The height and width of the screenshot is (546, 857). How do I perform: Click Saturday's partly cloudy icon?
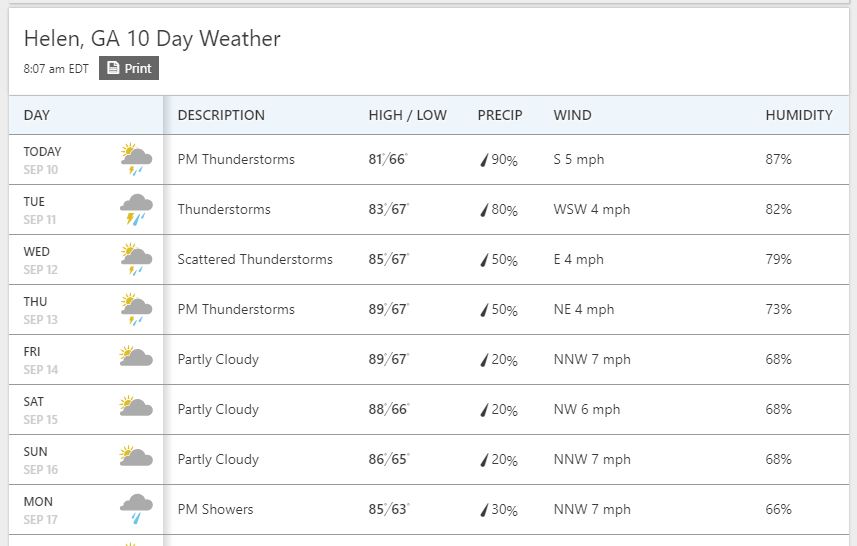pos(136,407)
